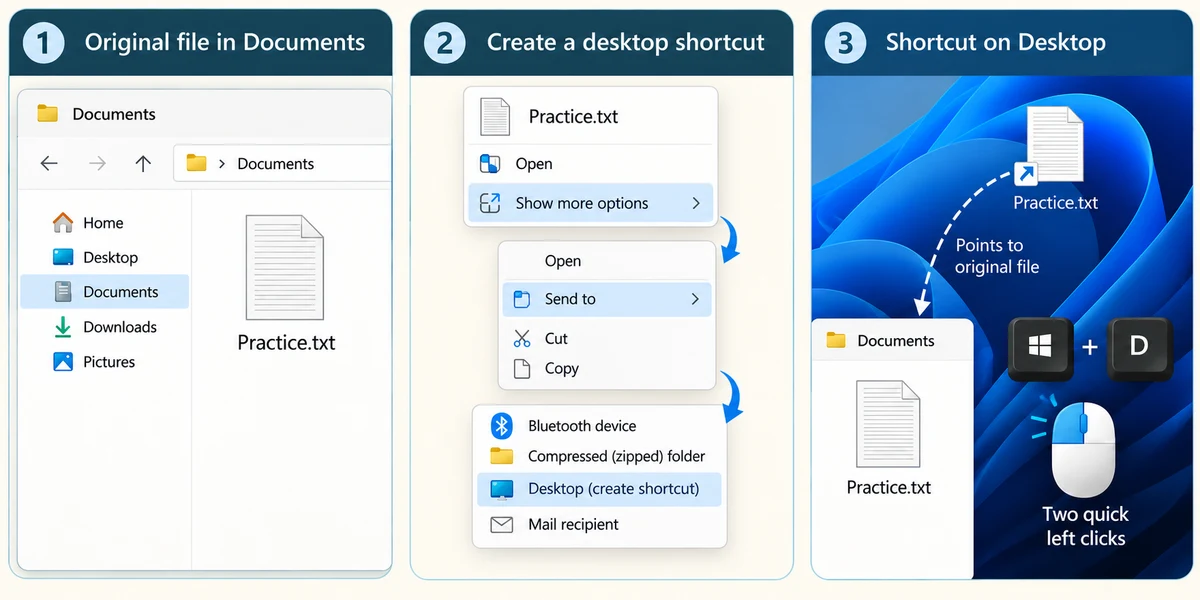Image resolution: width=1200 pixels, height=600 pixels.
Task: Click the Send to icon
Action: [x=521, y=299]
